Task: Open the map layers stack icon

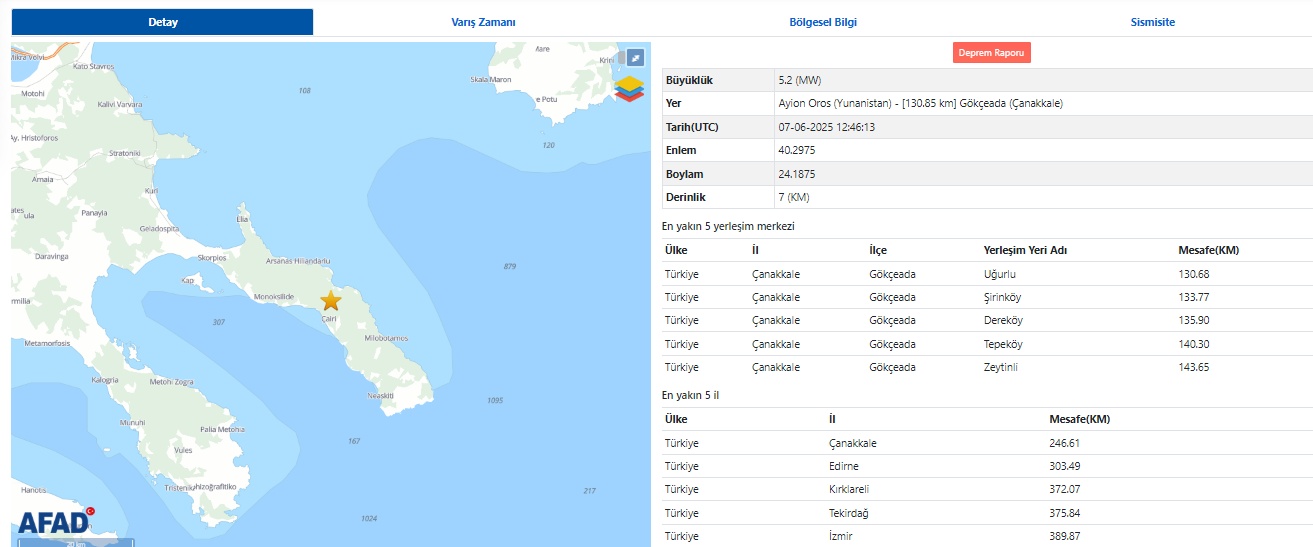Action: 629,89
